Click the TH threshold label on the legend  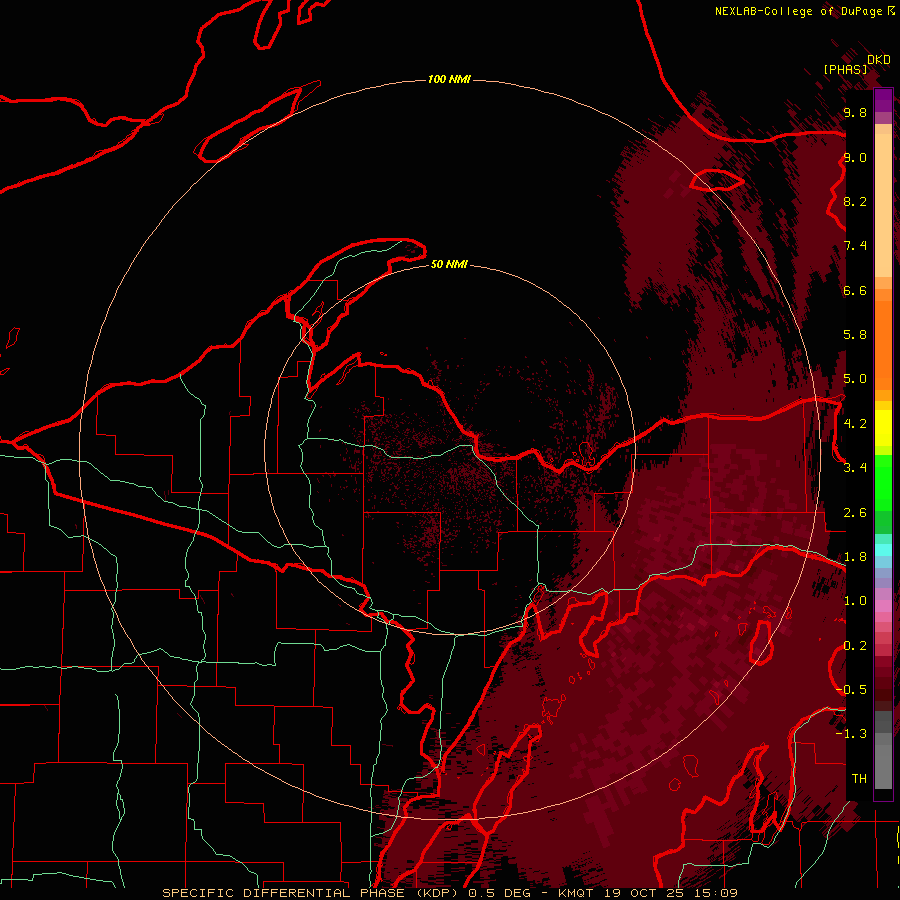[x=859, y=779]
